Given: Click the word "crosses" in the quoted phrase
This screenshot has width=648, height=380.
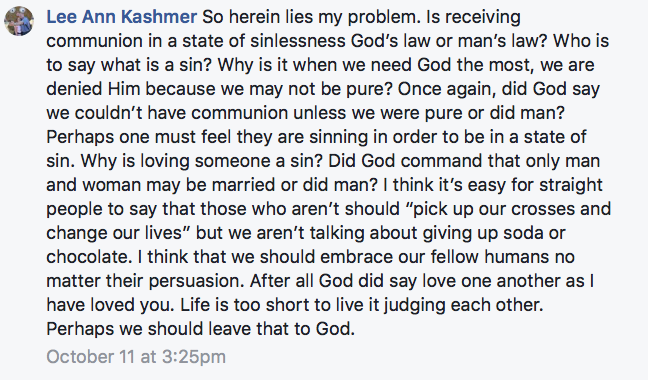Looking at the screenshot, I should pos(543,209).
